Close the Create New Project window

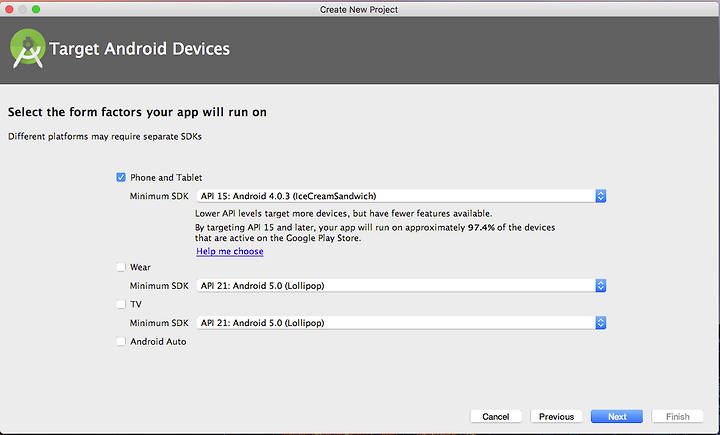pos(9,9)
